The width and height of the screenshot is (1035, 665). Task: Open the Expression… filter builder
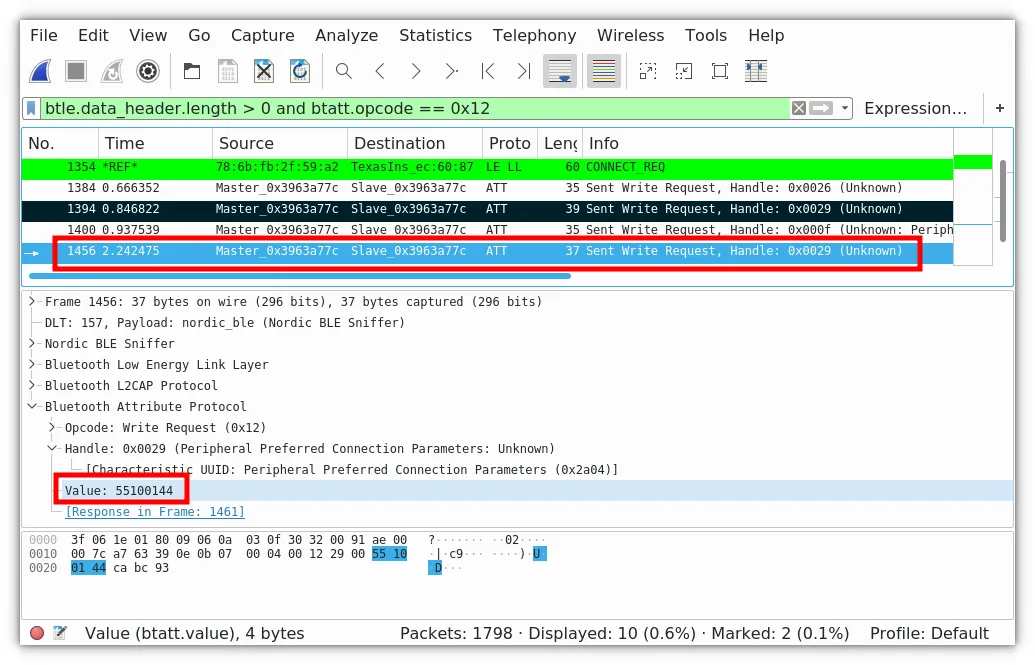tap(916, 108)
